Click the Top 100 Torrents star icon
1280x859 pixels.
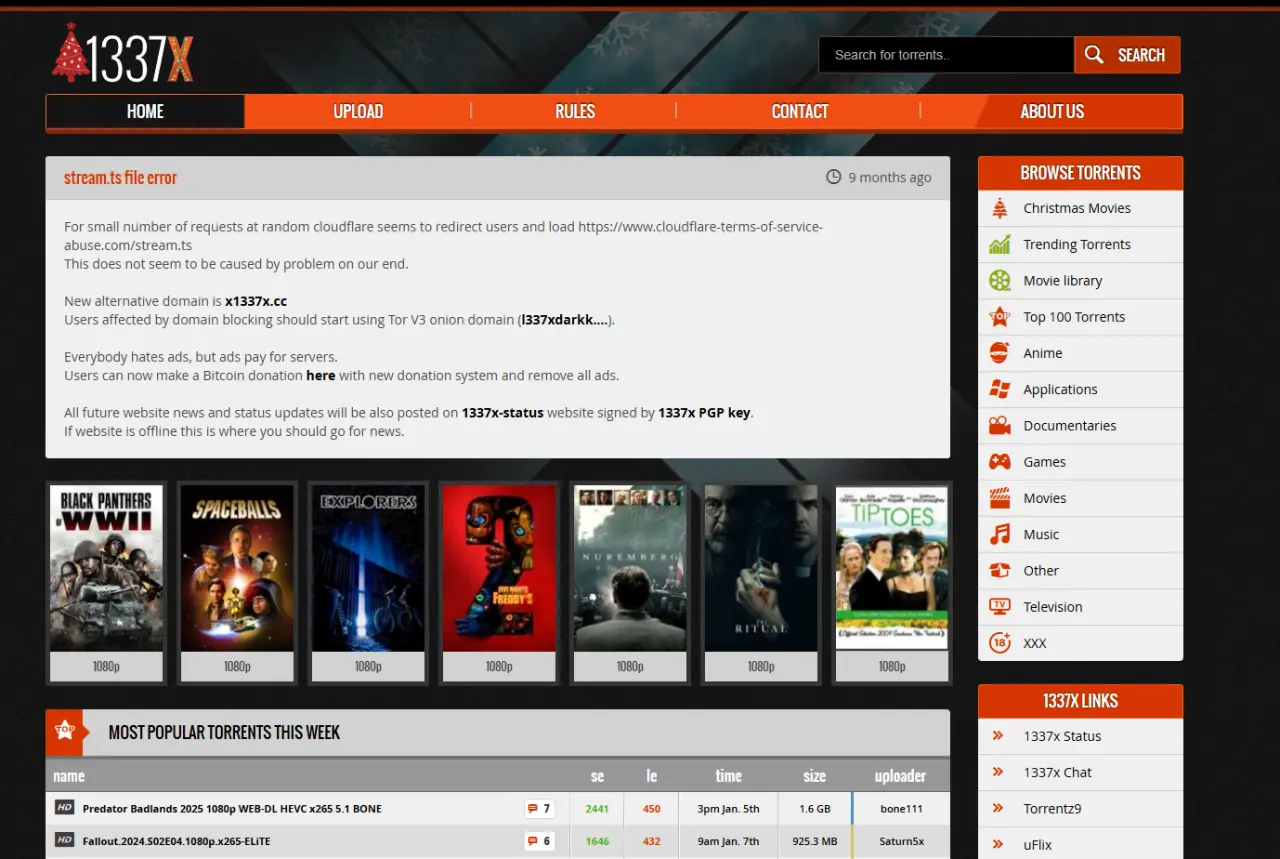coord(1000,317)
